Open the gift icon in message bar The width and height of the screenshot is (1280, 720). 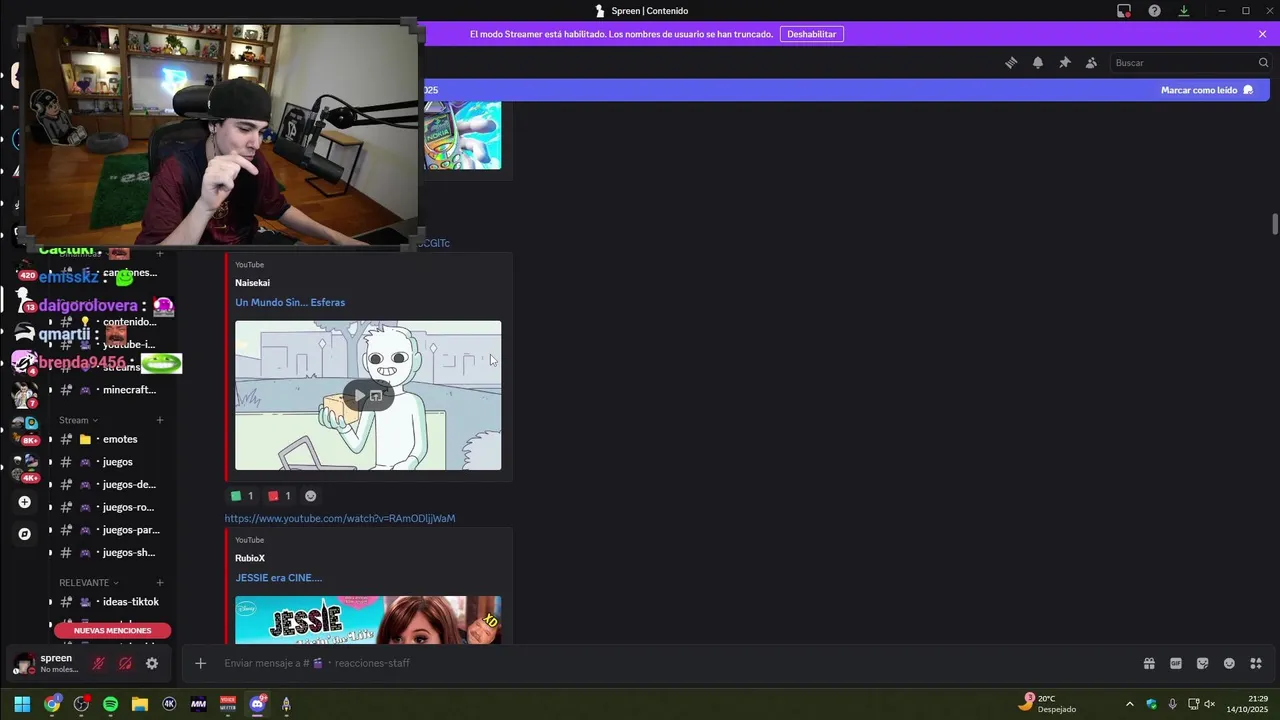[1149, 663]
